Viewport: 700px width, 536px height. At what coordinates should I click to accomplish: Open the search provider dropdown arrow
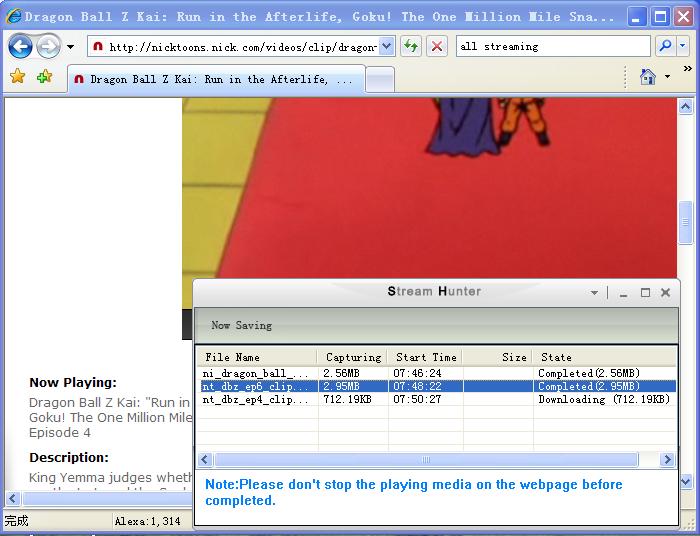tap(683, 46)
